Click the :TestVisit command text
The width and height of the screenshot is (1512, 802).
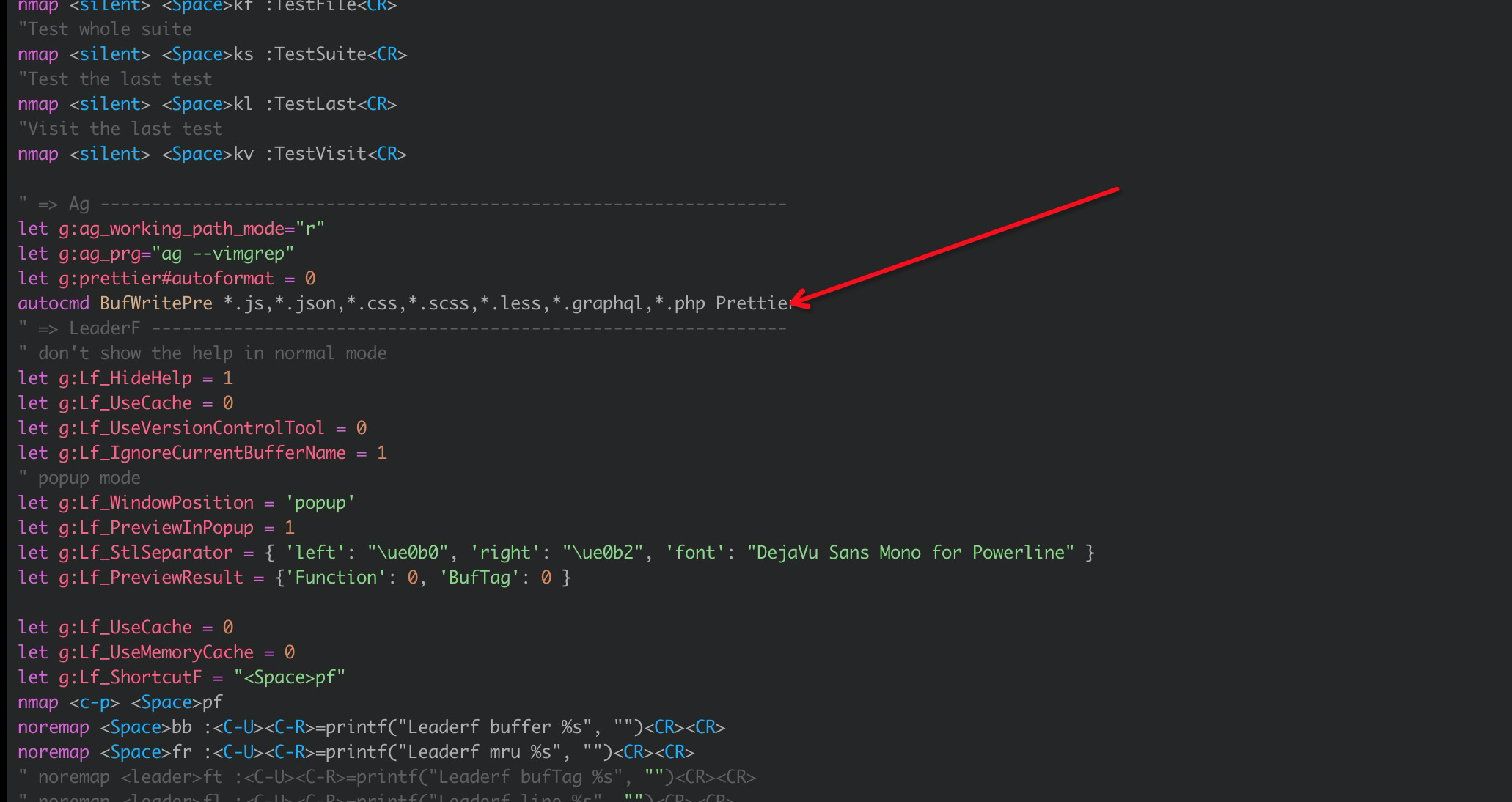click(x=315, y=154)
